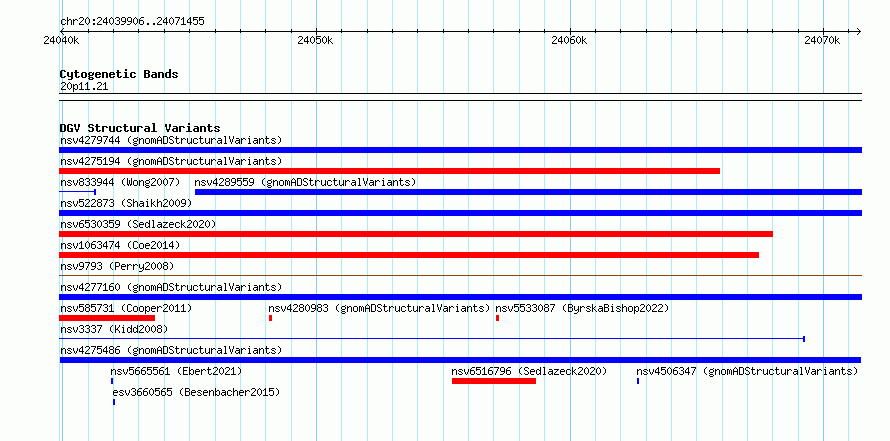Click the nsv4289559 blue variant bar
The image size is (890, 441).
pyautogui.click(x=528, y=192)
